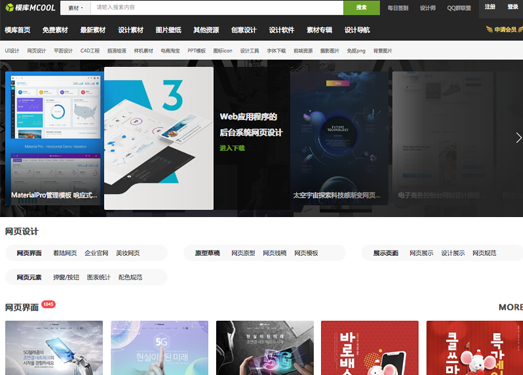Select the 背景图片 sub-category
The width and height of the screenshot is (523, 375).
[x=383, y=51]
